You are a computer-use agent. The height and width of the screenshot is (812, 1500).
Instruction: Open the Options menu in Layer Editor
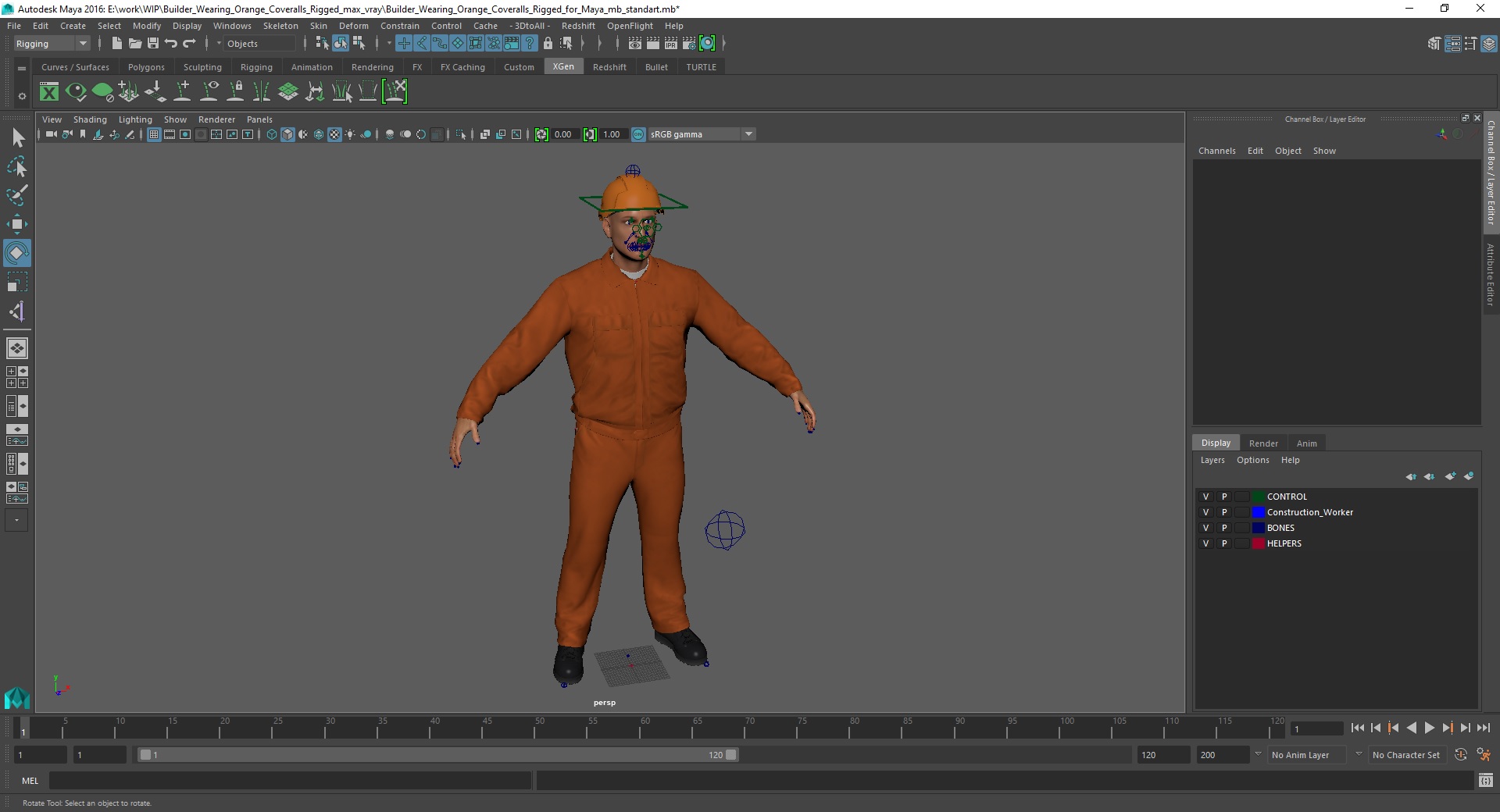coord(1253,460)
